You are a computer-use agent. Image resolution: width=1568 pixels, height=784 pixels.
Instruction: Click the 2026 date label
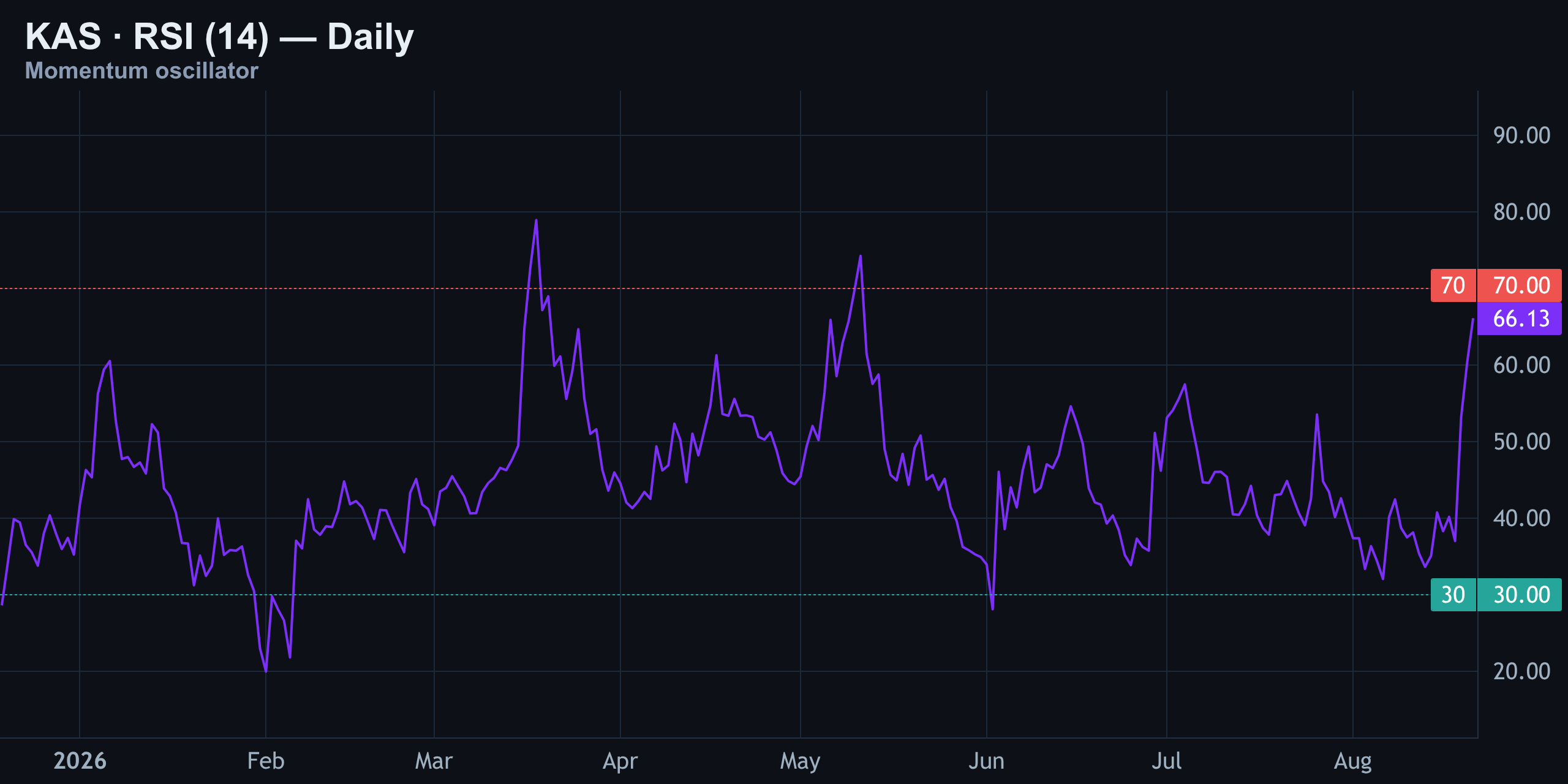click(80, 761)
